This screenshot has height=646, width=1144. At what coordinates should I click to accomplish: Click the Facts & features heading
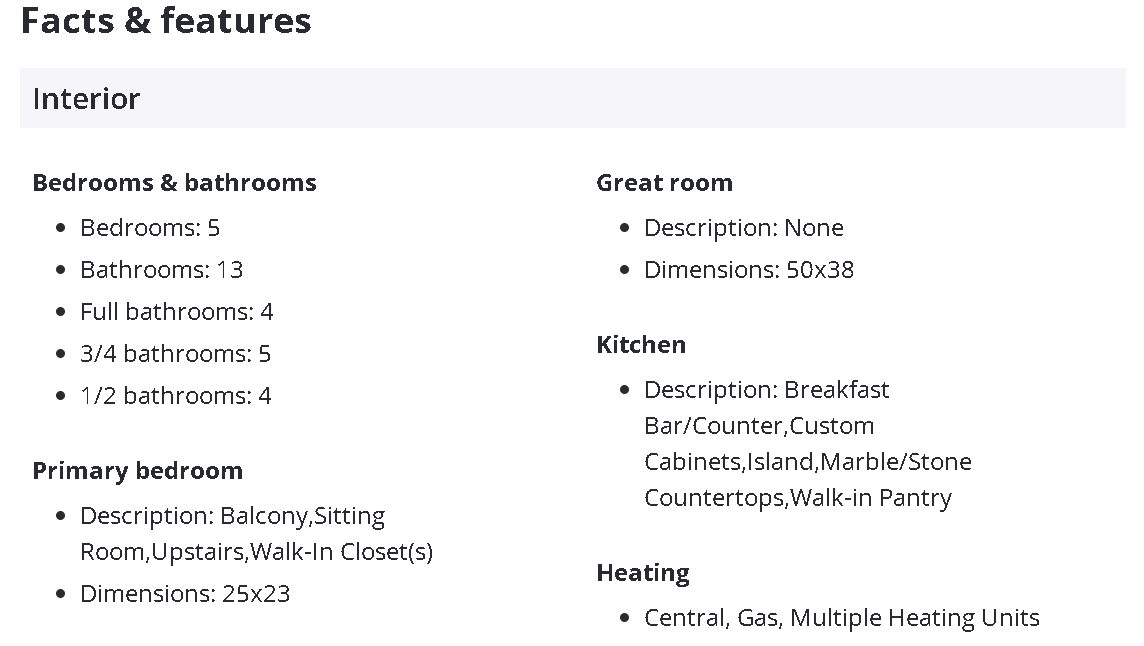pyautogui.click(x=166, y=21)
